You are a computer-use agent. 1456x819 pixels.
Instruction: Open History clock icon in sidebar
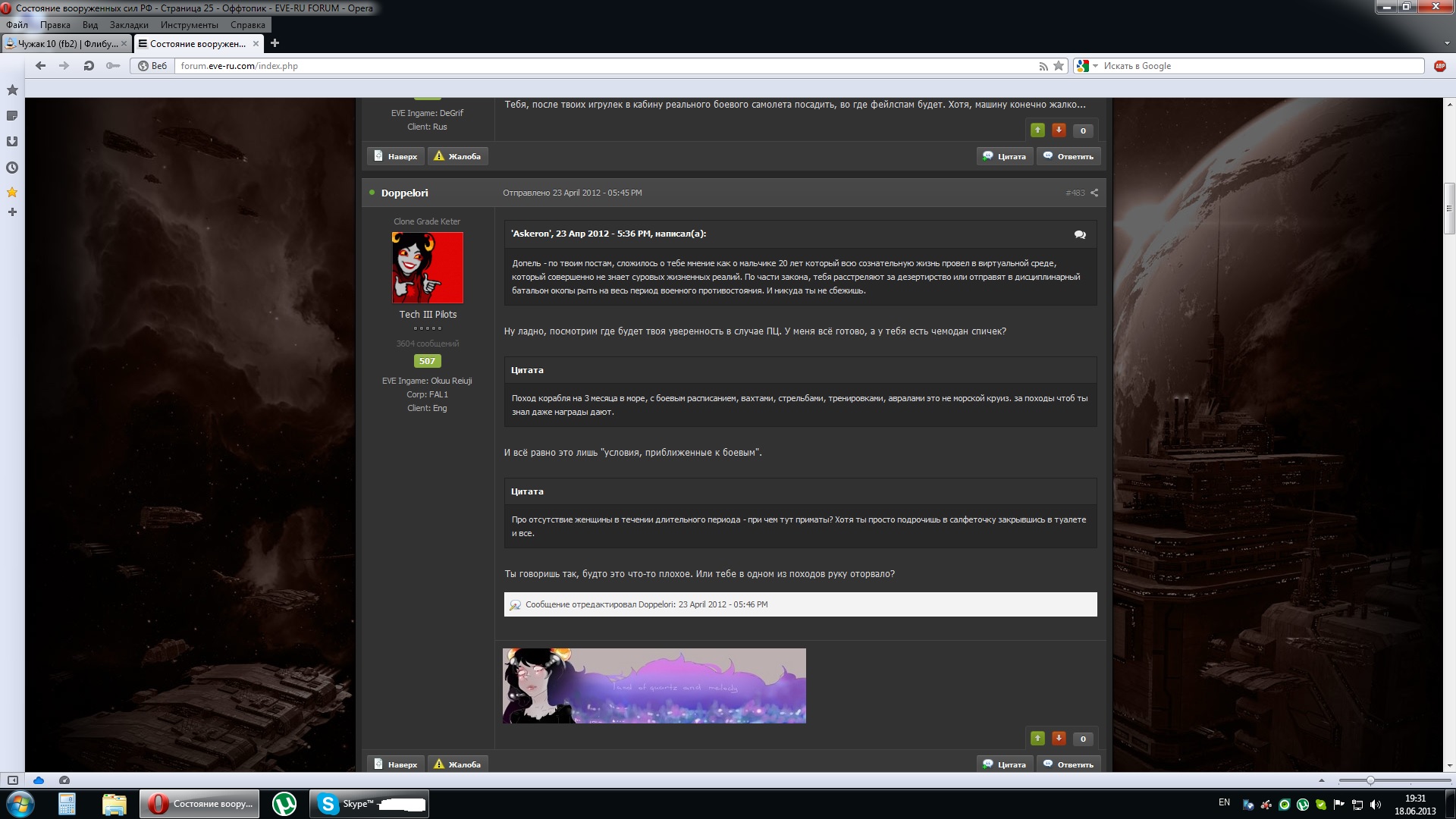coord(12,168)
